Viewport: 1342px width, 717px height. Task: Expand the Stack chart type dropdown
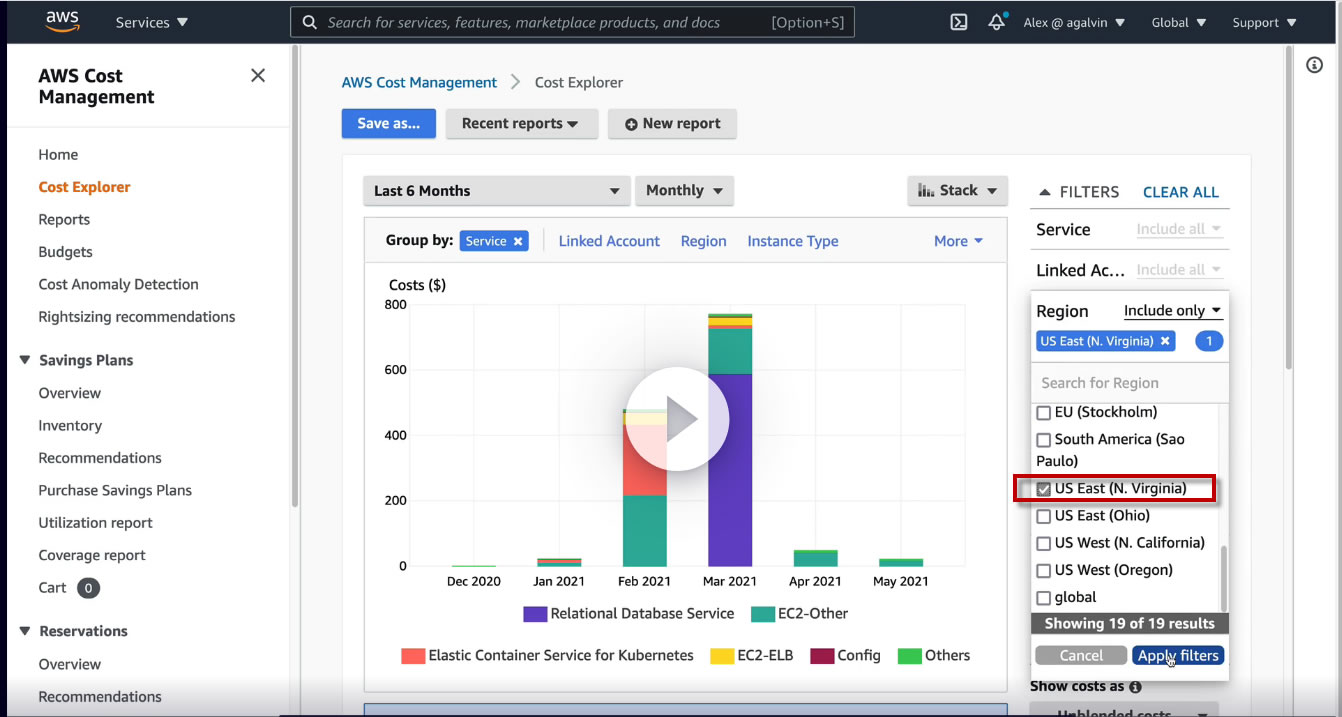(x=957, y=191)
